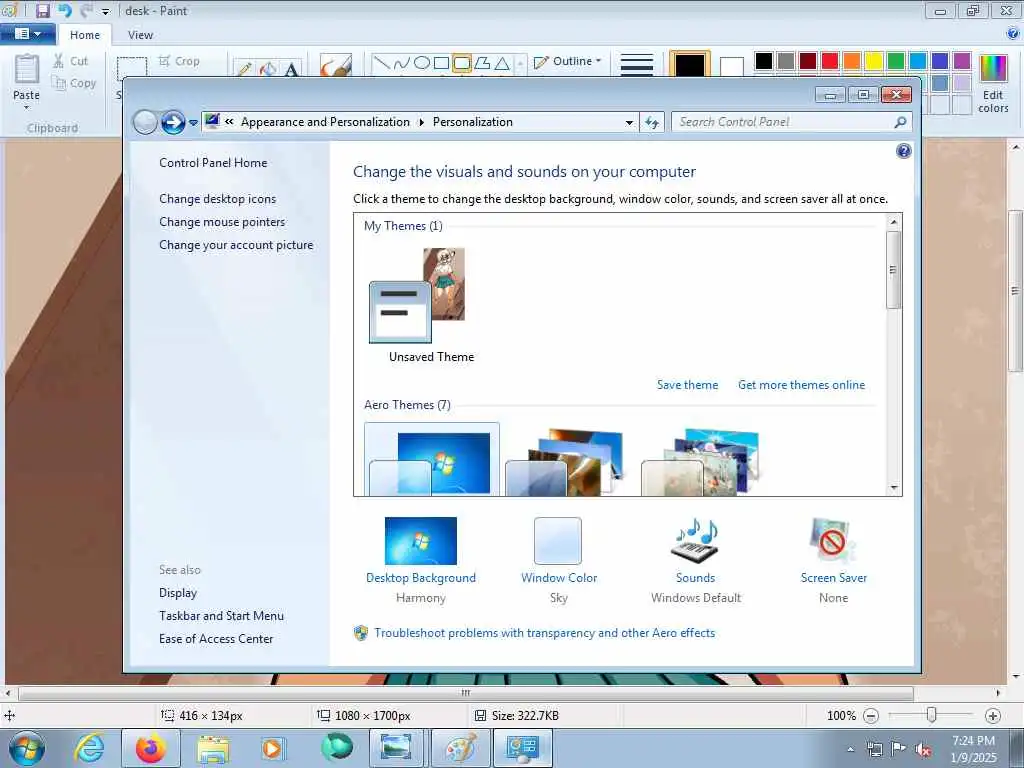Screen dimensions: 1024x768
Task: Launch Internet Explorer from the taskbar
Action: [x=89, y=748]
